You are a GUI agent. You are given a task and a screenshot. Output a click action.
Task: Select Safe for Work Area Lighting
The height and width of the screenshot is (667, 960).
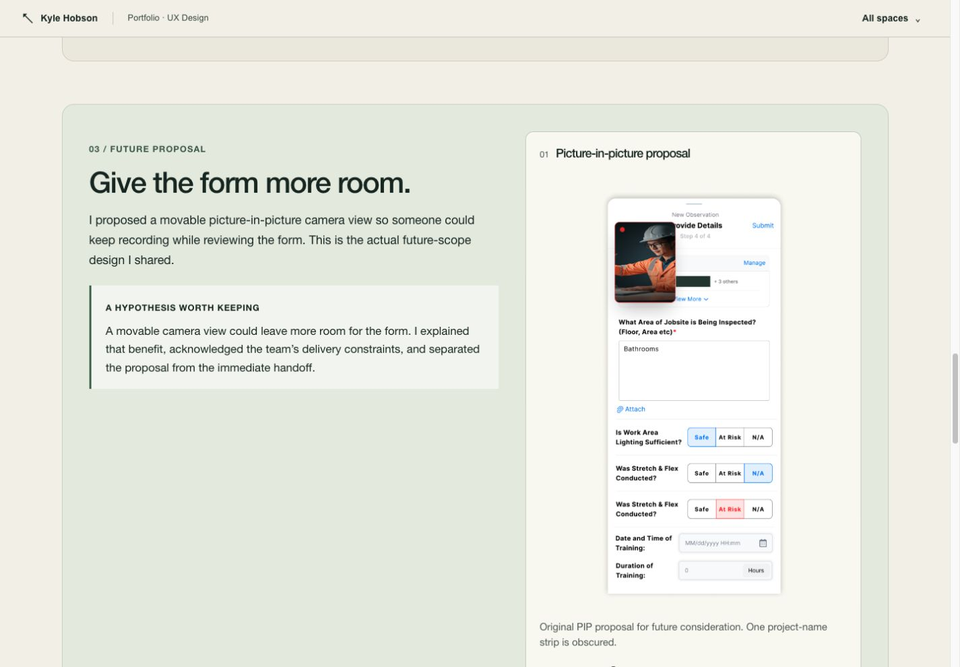pos(702,437)
